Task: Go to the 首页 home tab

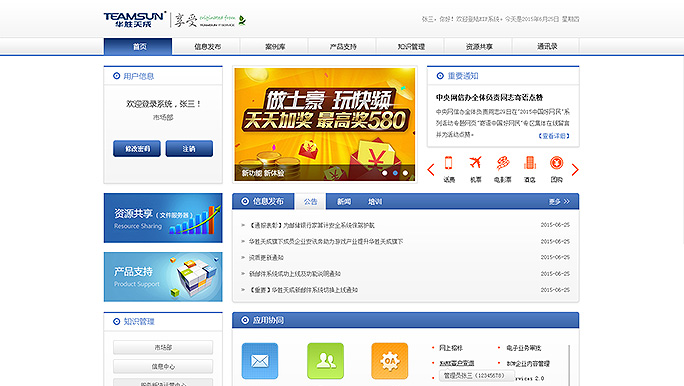Action: 138,46
